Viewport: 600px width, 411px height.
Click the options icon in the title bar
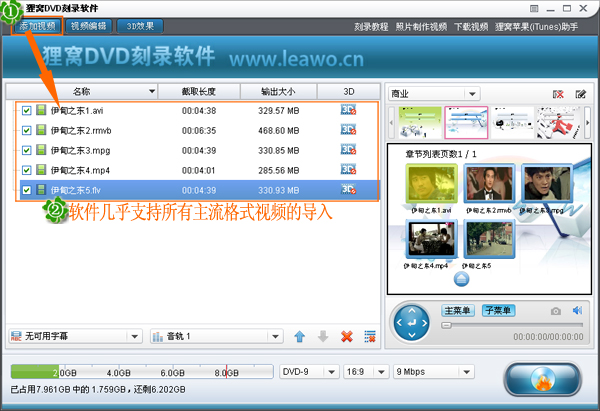(x=534, y=8)
